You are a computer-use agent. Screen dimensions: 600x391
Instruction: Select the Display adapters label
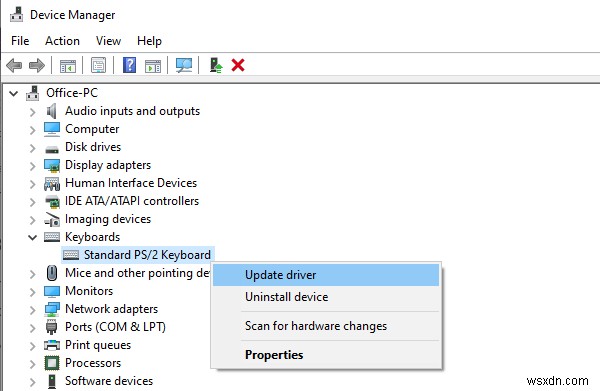(x=108, y=165)
